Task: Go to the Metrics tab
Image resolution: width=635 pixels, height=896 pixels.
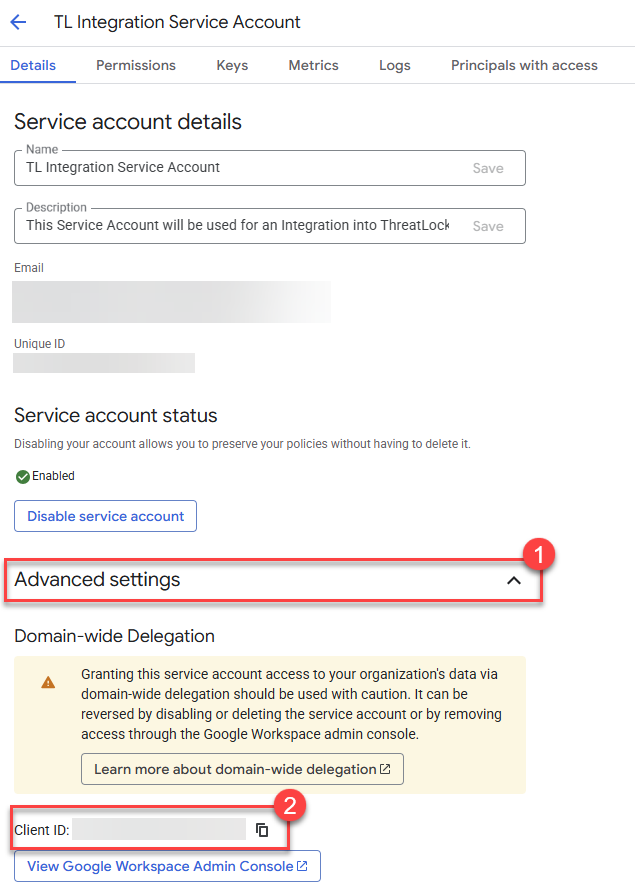Action: [313, 65]
